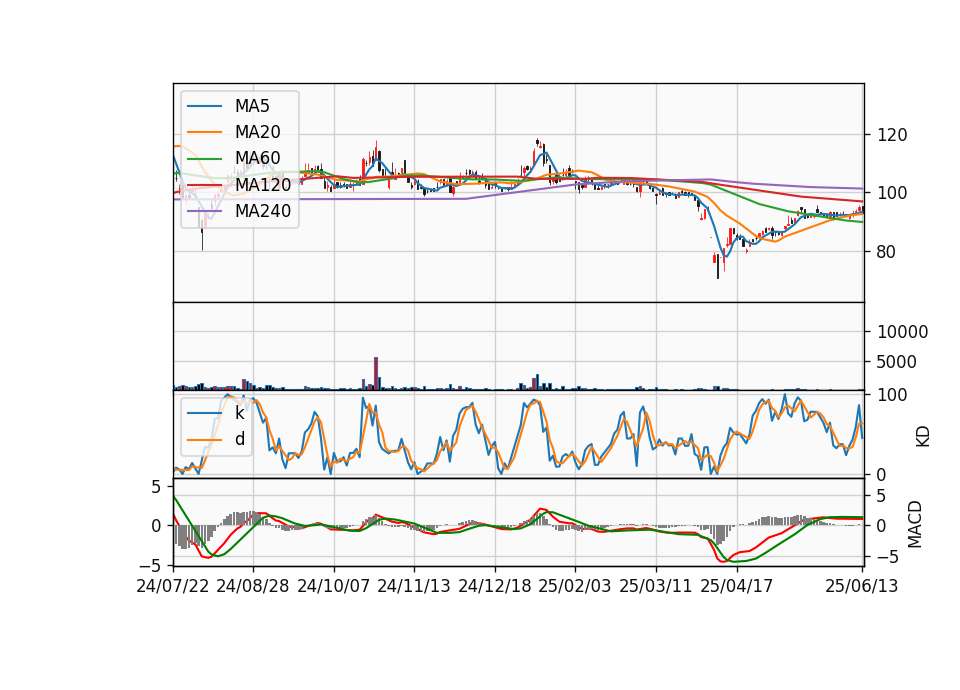Click the KD axis title
This screenshot has height=690, width=960.
tap(923, 437)
